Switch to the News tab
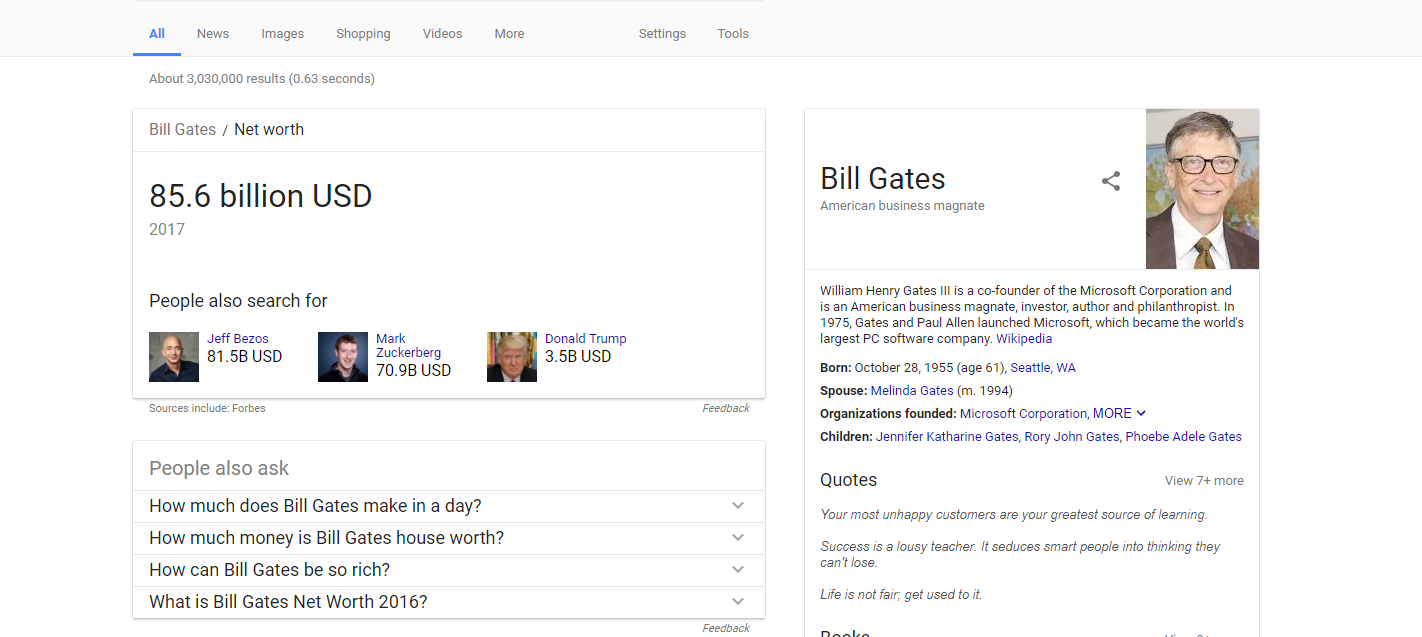1422x637 pixels. [x=213, y=34]
